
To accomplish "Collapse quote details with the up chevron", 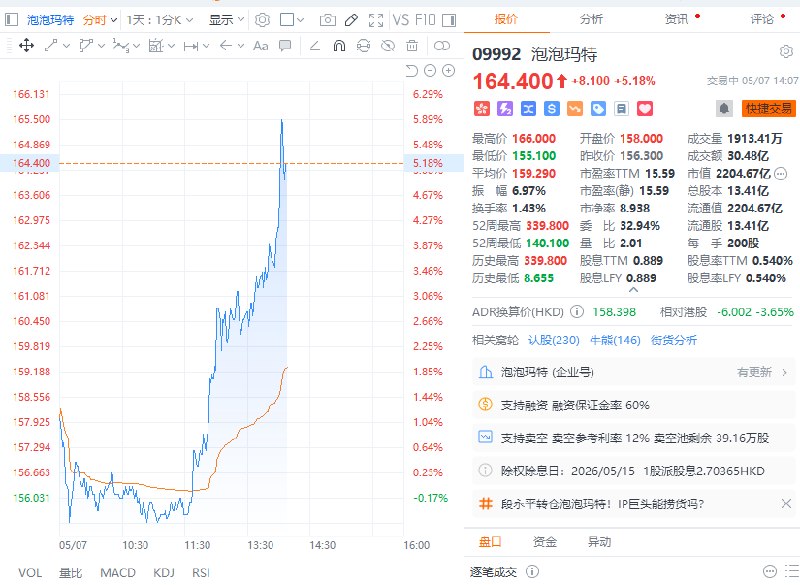I will pyautogui.click(x=633, y=290).
